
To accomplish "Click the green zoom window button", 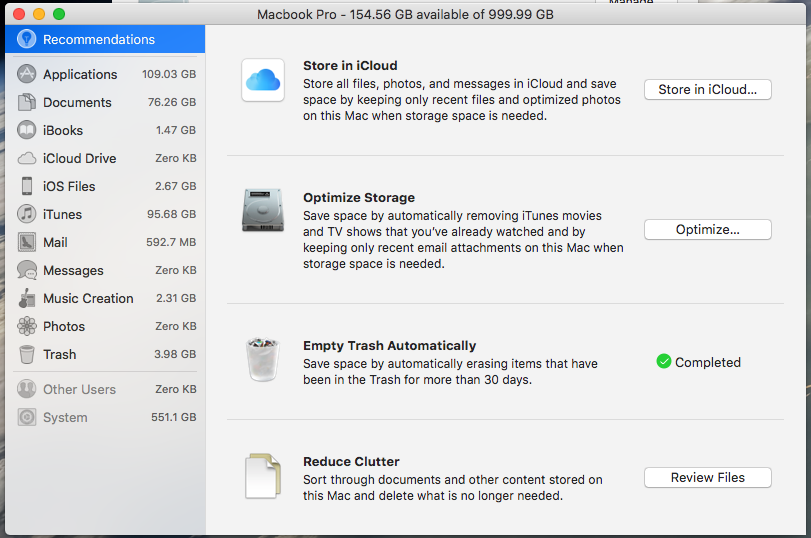I will point(59,14).
